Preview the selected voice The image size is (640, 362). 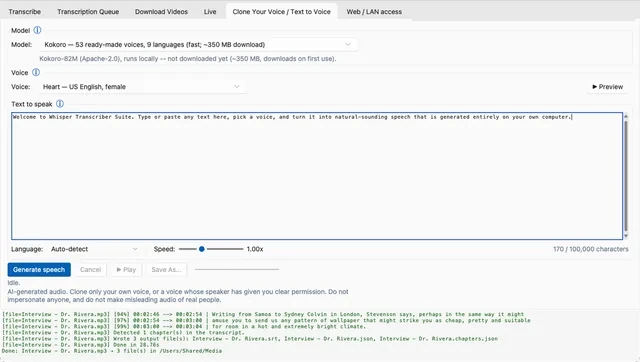(x=607, y=87)
